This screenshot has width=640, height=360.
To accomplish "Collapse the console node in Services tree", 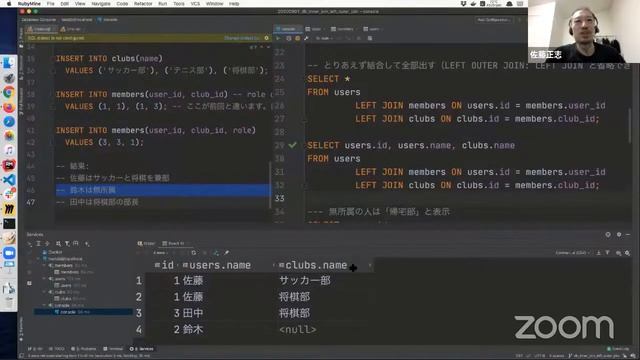I will [x=44, y=305].
